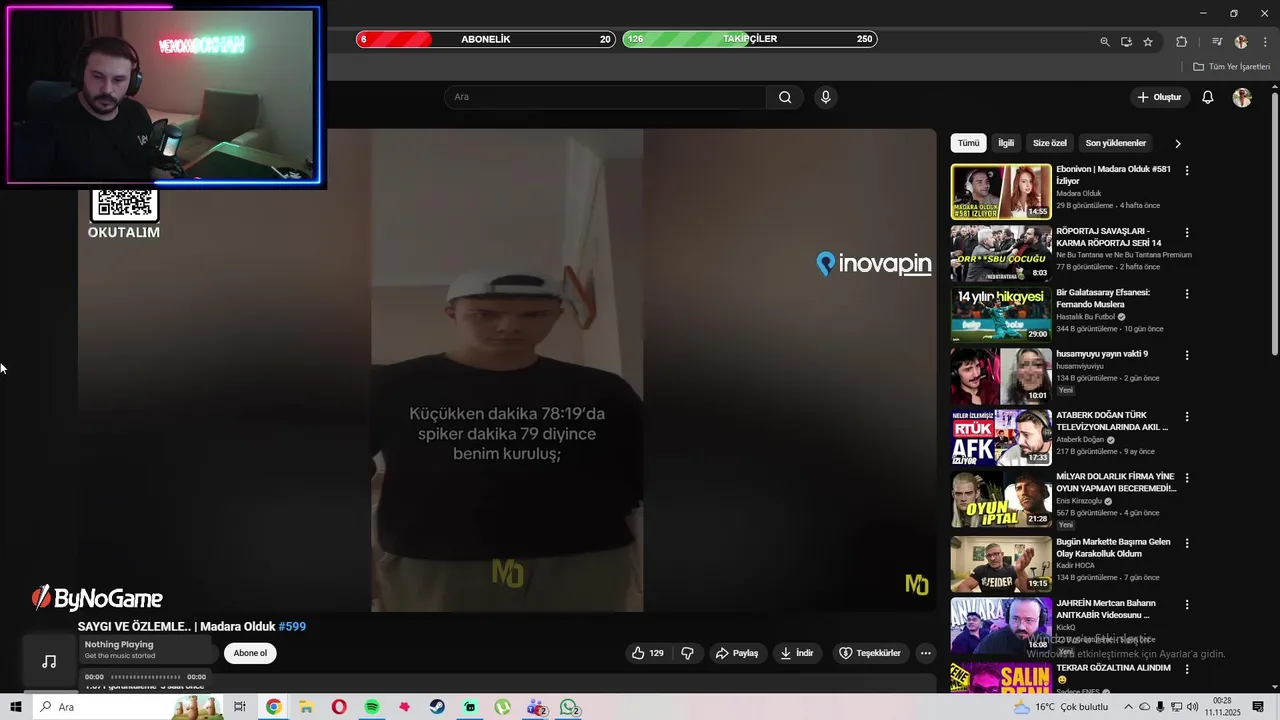Dislike the video with thumbs-down
Viewport: 1280px width, 720px height.
pyautogui.click(x=688, y=653)
